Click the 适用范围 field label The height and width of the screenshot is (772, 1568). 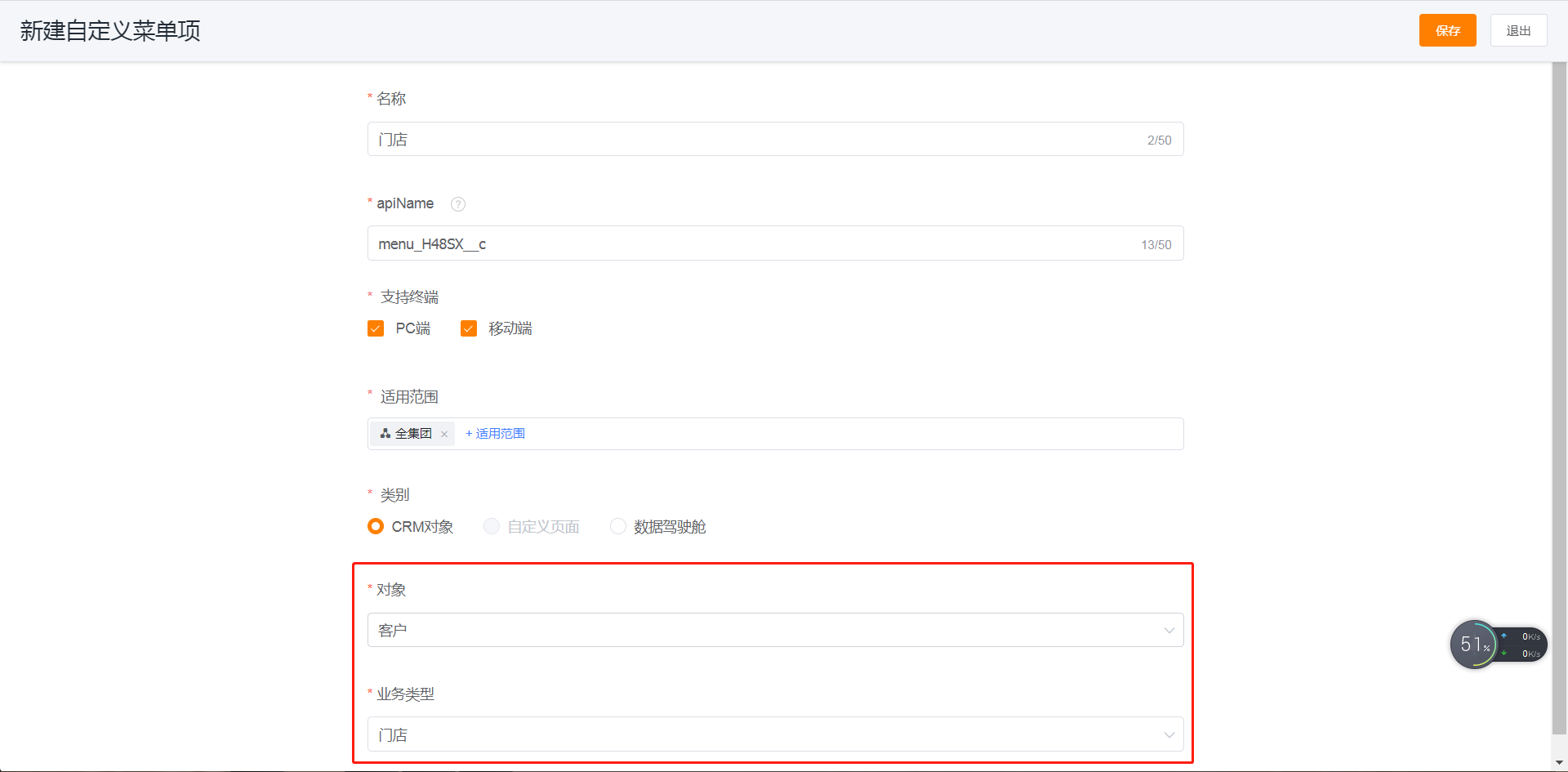409,397
